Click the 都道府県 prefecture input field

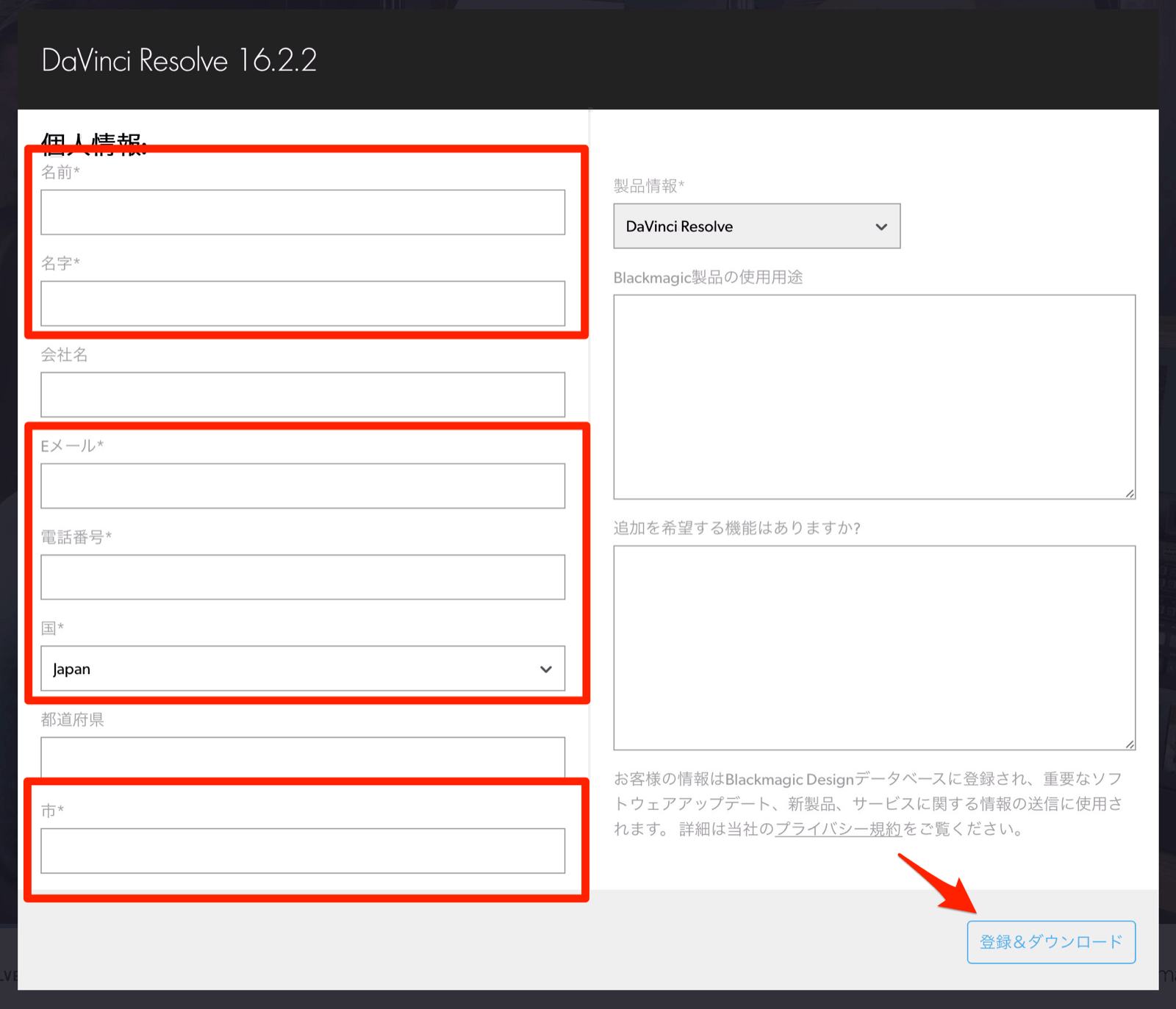[303, 757]
